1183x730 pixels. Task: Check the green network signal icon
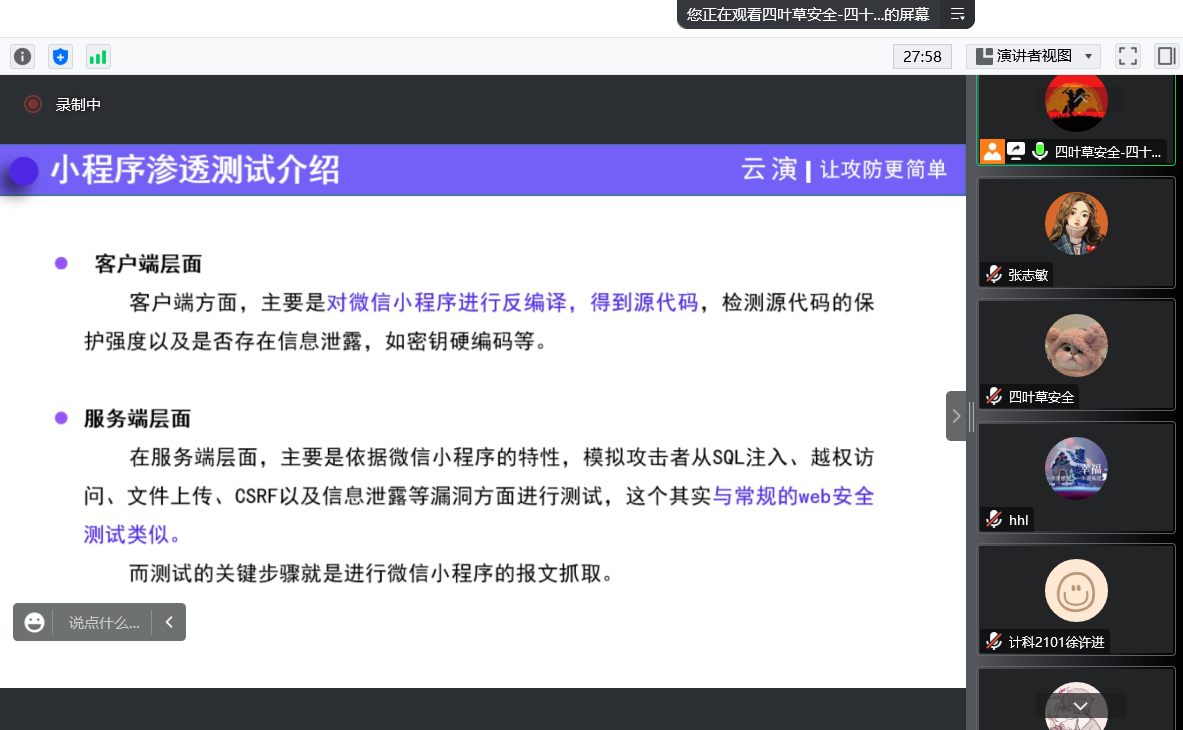[97, 56]
